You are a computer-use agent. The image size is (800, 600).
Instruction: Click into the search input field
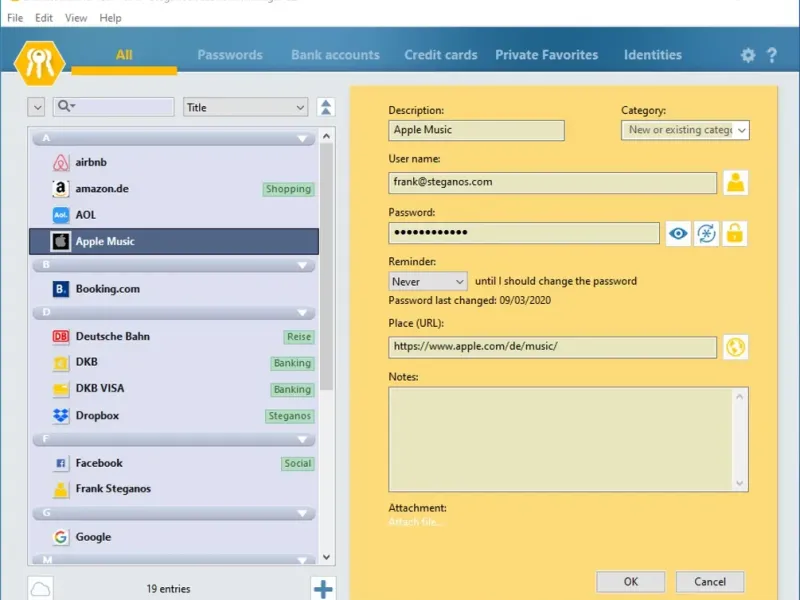pos(113,107)
